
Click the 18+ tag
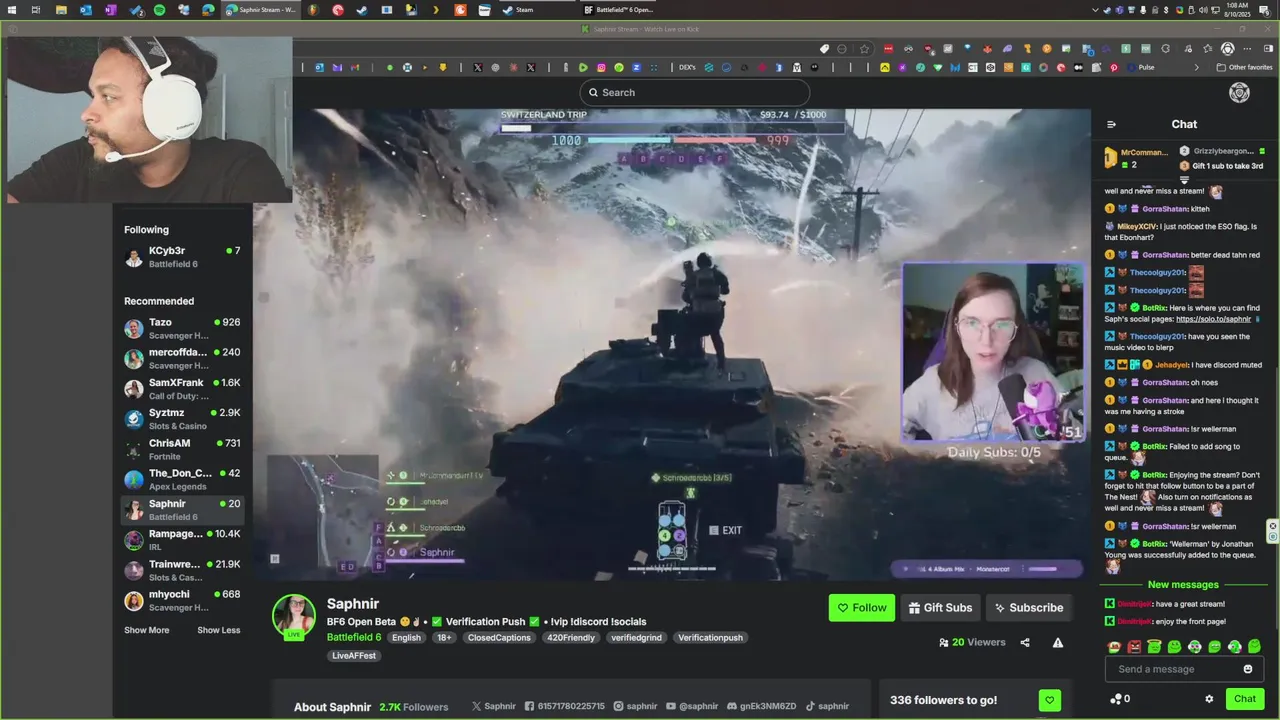pos(444,638)
